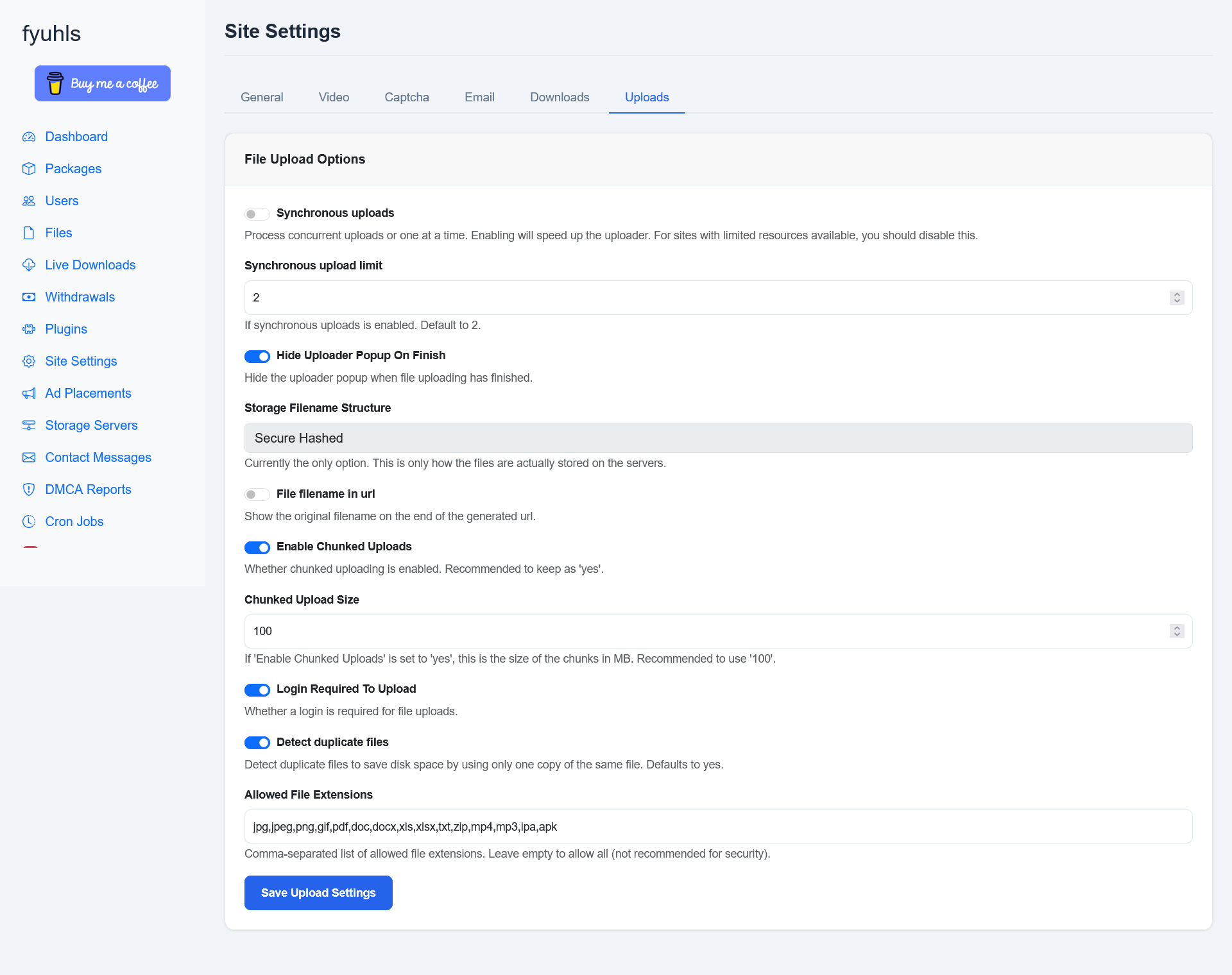
Task: Toggle File filename in url switch
Action: [x=257, y=495]
